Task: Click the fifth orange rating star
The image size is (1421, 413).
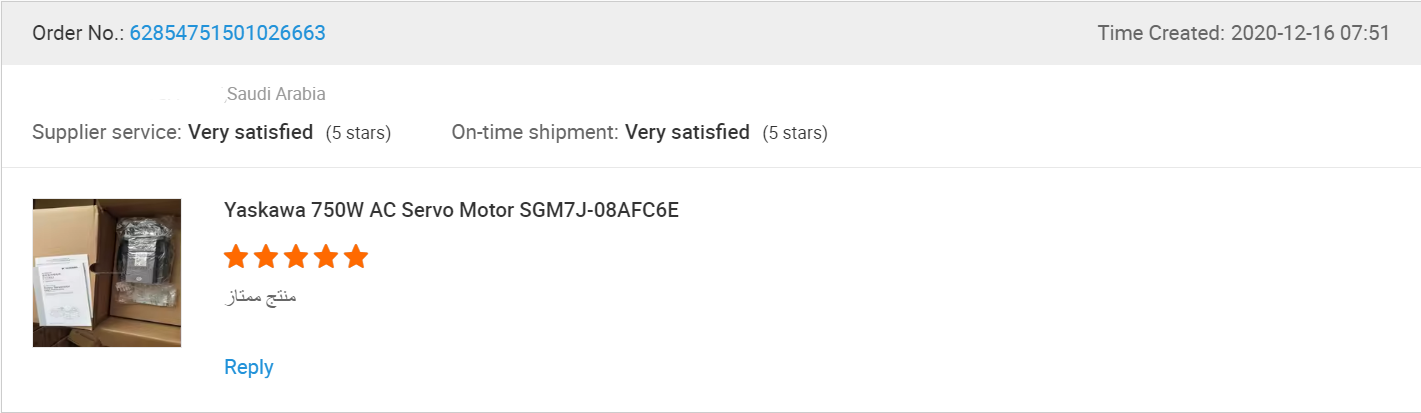Action: pyautogui.click(x=356, y=257)
